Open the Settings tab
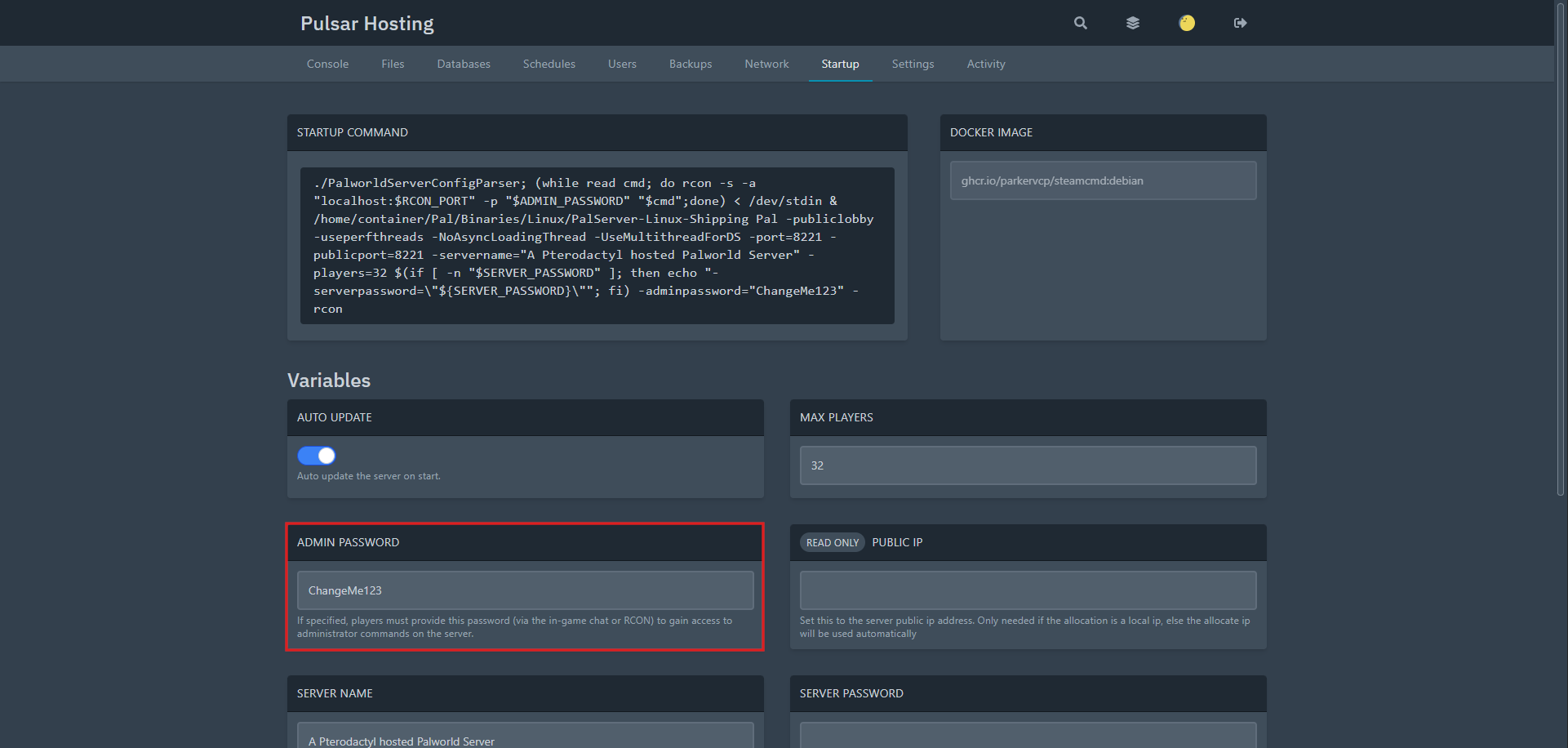The width and height of the screenshot is (1568, 748). pos(913,64)
